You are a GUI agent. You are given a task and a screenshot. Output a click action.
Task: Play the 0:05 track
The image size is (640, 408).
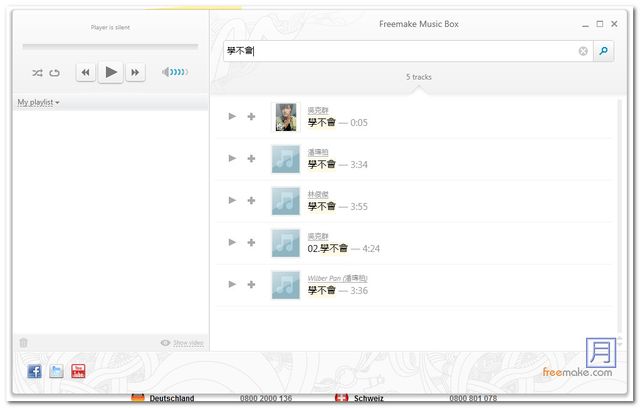click(232, 117)
